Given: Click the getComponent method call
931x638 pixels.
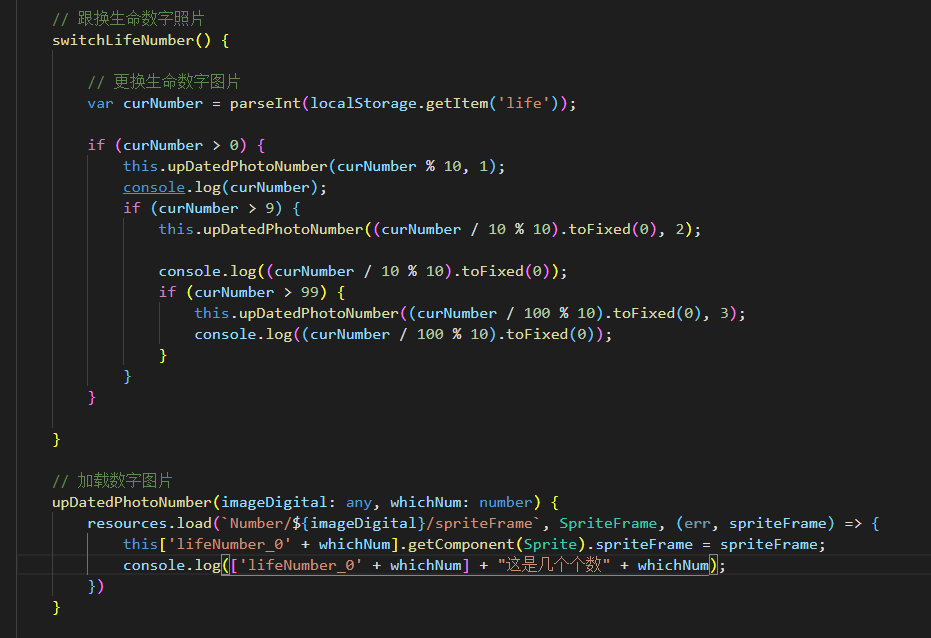Looking at the screenshot, I should click(461, 545).
